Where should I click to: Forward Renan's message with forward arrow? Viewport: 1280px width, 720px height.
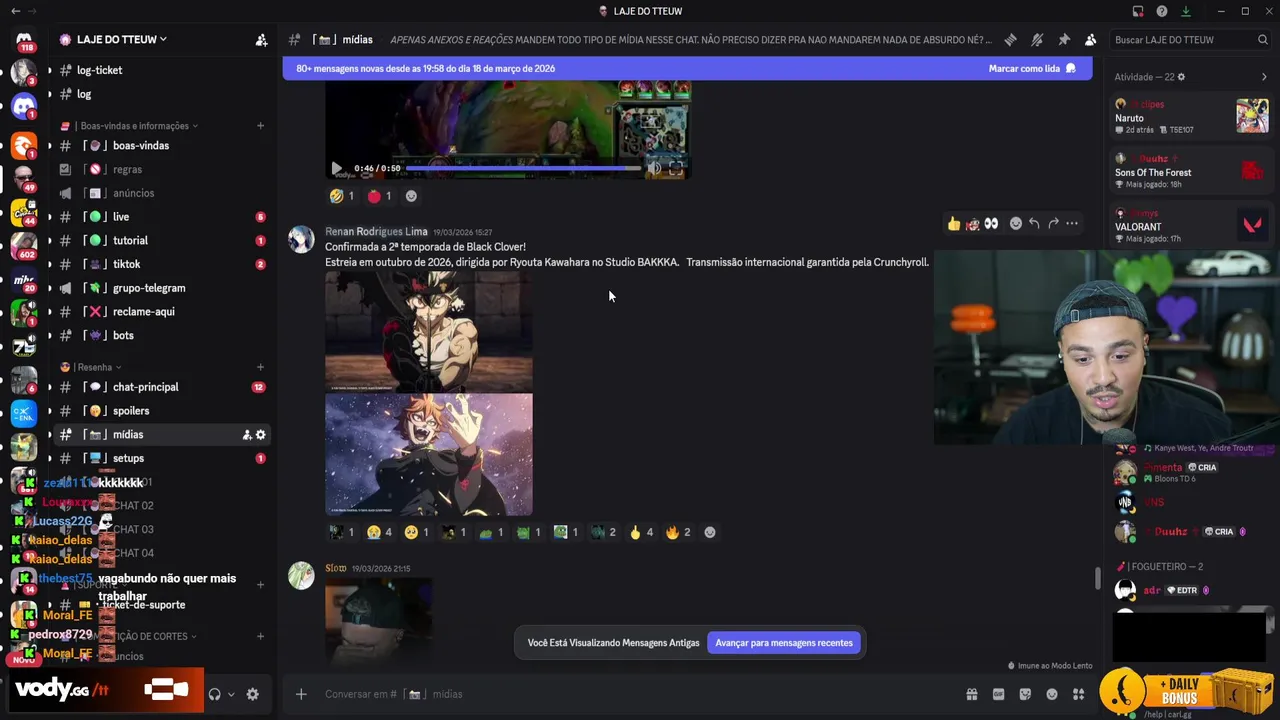[x=1053, y=224]
